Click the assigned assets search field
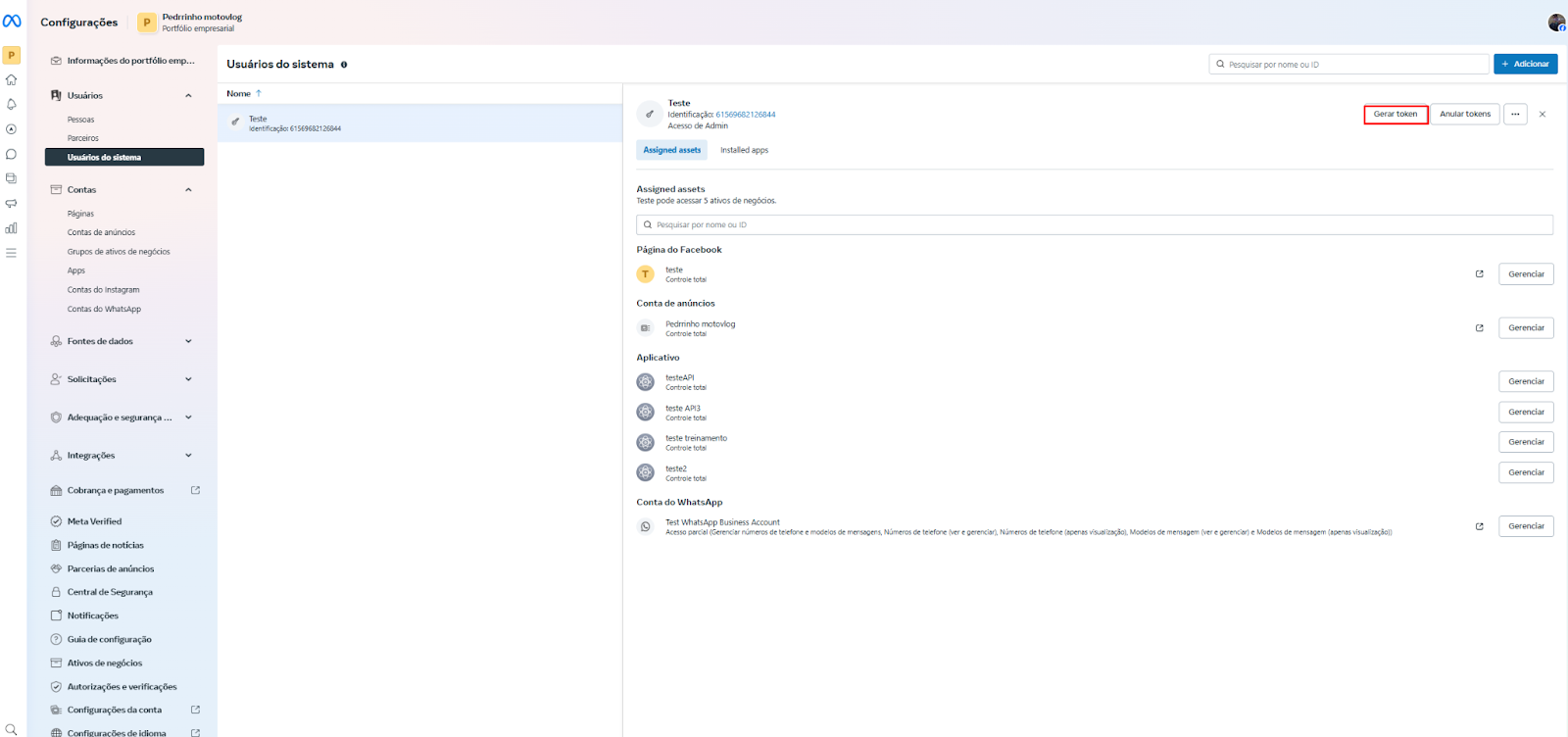Image resolution: width=1568 pixels, height=737 pixels. point(1094,225)
